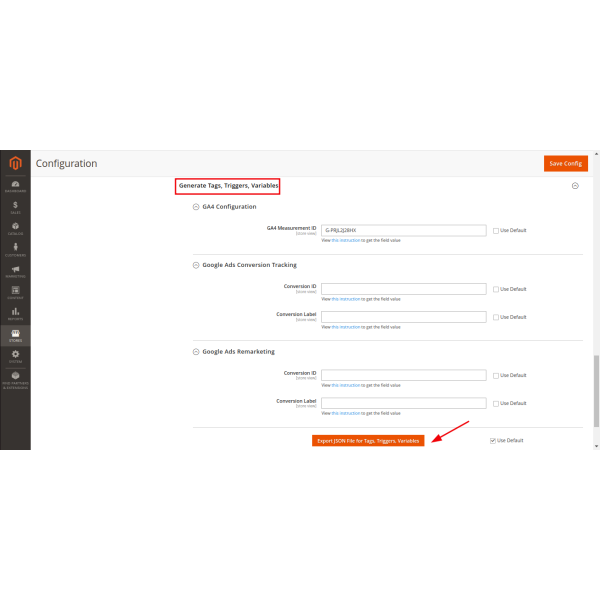Select the Marketing megaphone icon
The image size is (600, 600).
point(15,270)
